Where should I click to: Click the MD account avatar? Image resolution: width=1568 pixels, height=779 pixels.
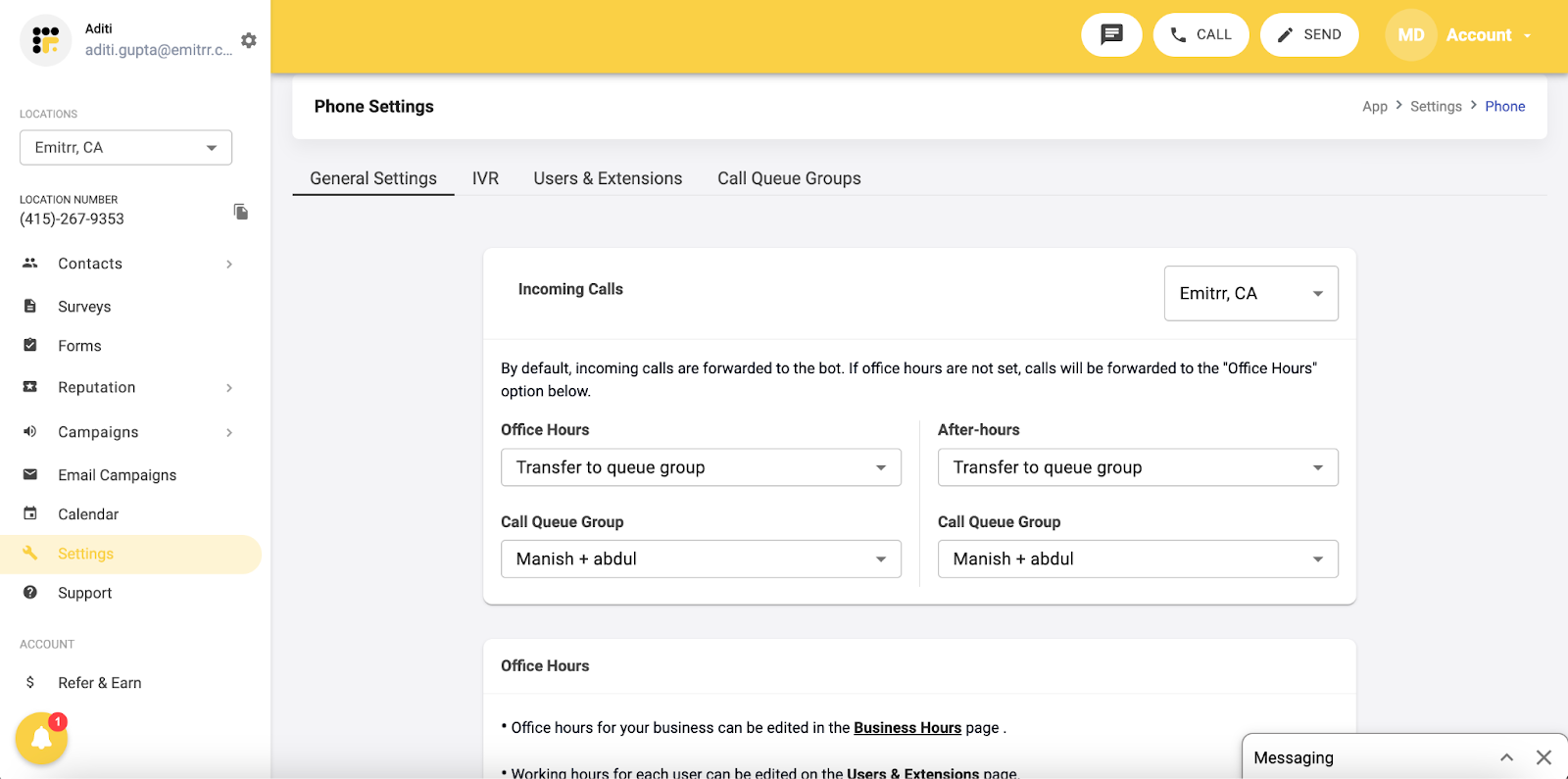coord(1411,34)
